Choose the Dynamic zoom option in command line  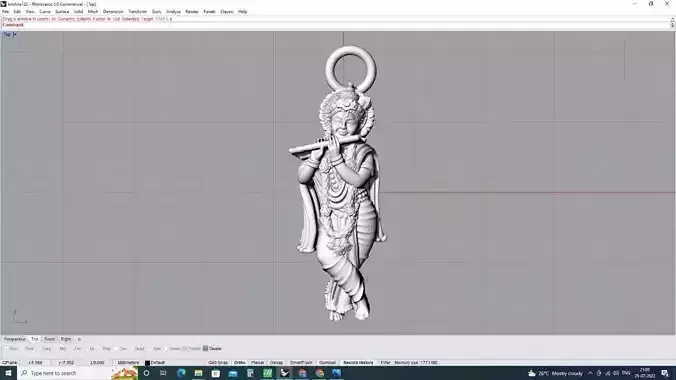click(x=66, y=19)
